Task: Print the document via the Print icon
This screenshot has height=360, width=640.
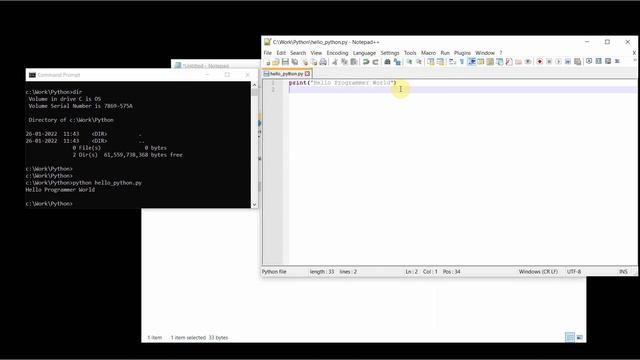Action: 323,62
